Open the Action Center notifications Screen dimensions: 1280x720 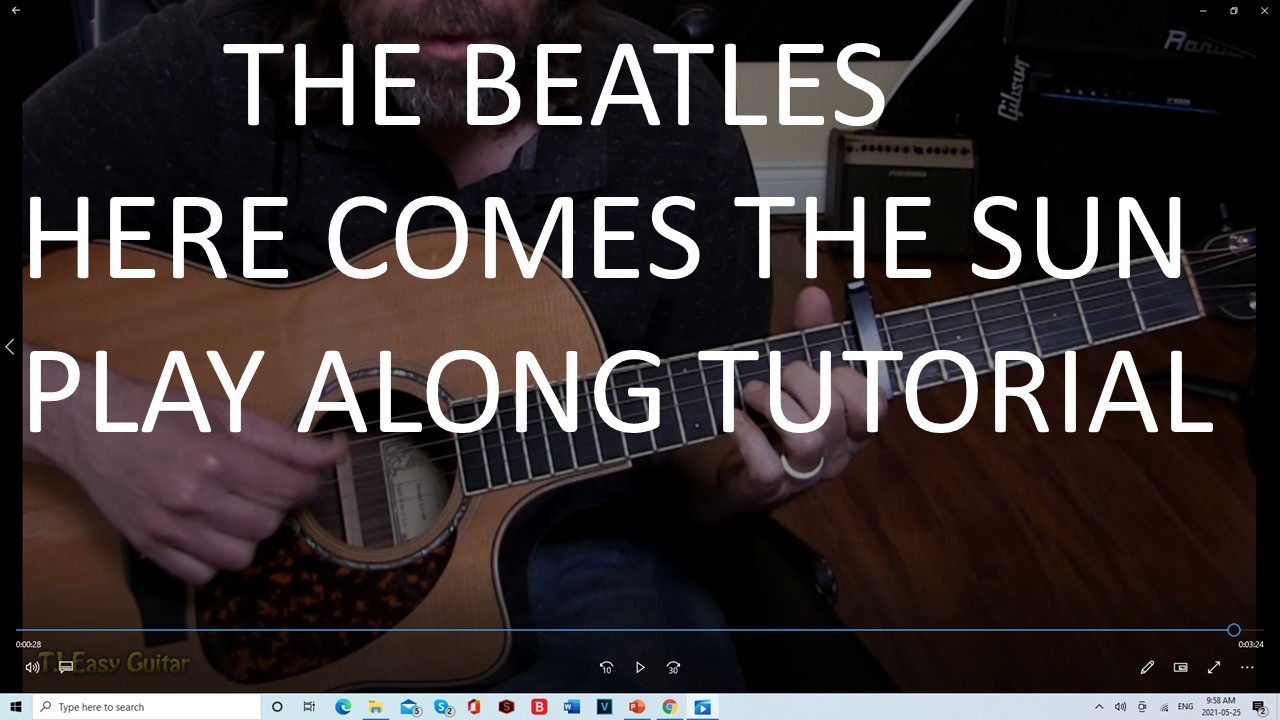click(1259, 707)
